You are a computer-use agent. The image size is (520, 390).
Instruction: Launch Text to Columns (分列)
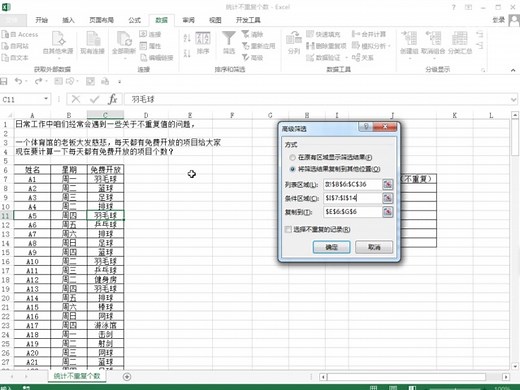[294, 43]
